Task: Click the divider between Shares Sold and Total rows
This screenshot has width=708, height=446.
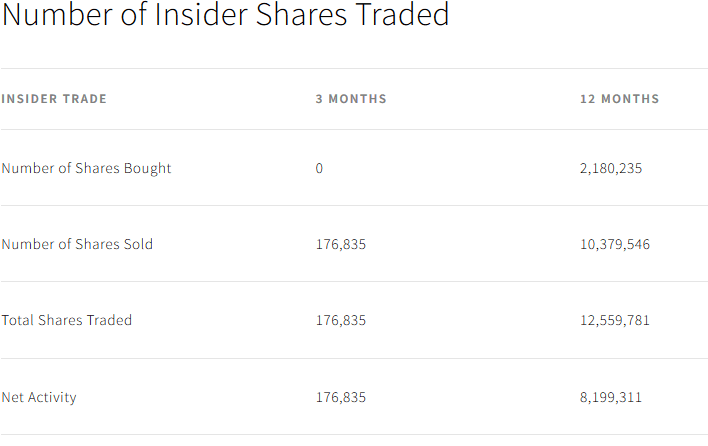Action: pyautogui.click(x=354, y=282)
